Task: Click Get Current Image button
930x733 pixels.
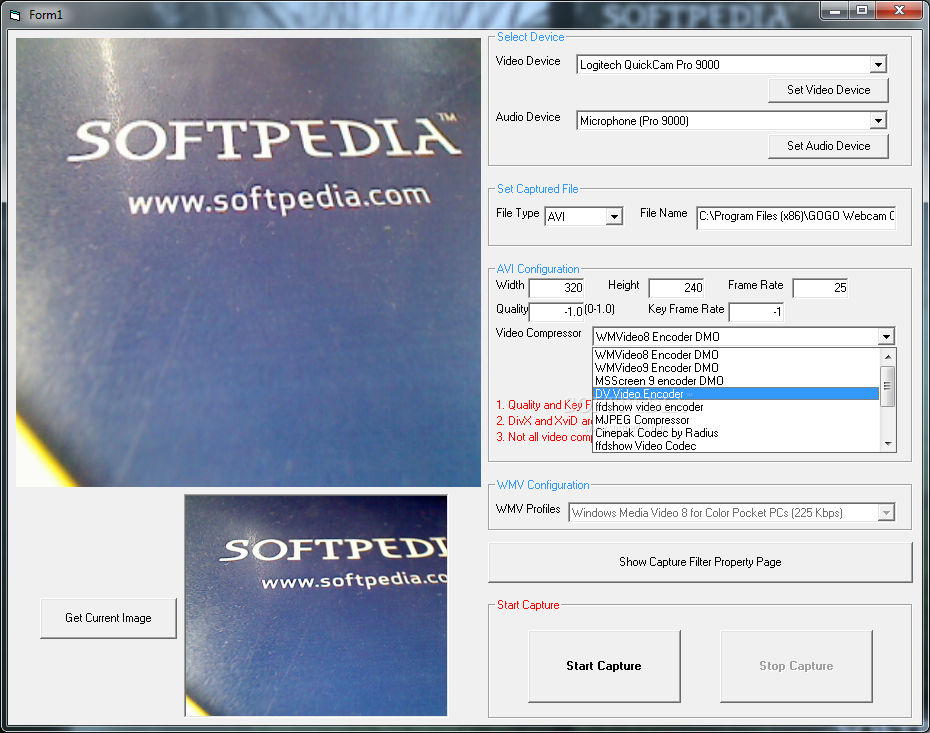Action: 108,618
